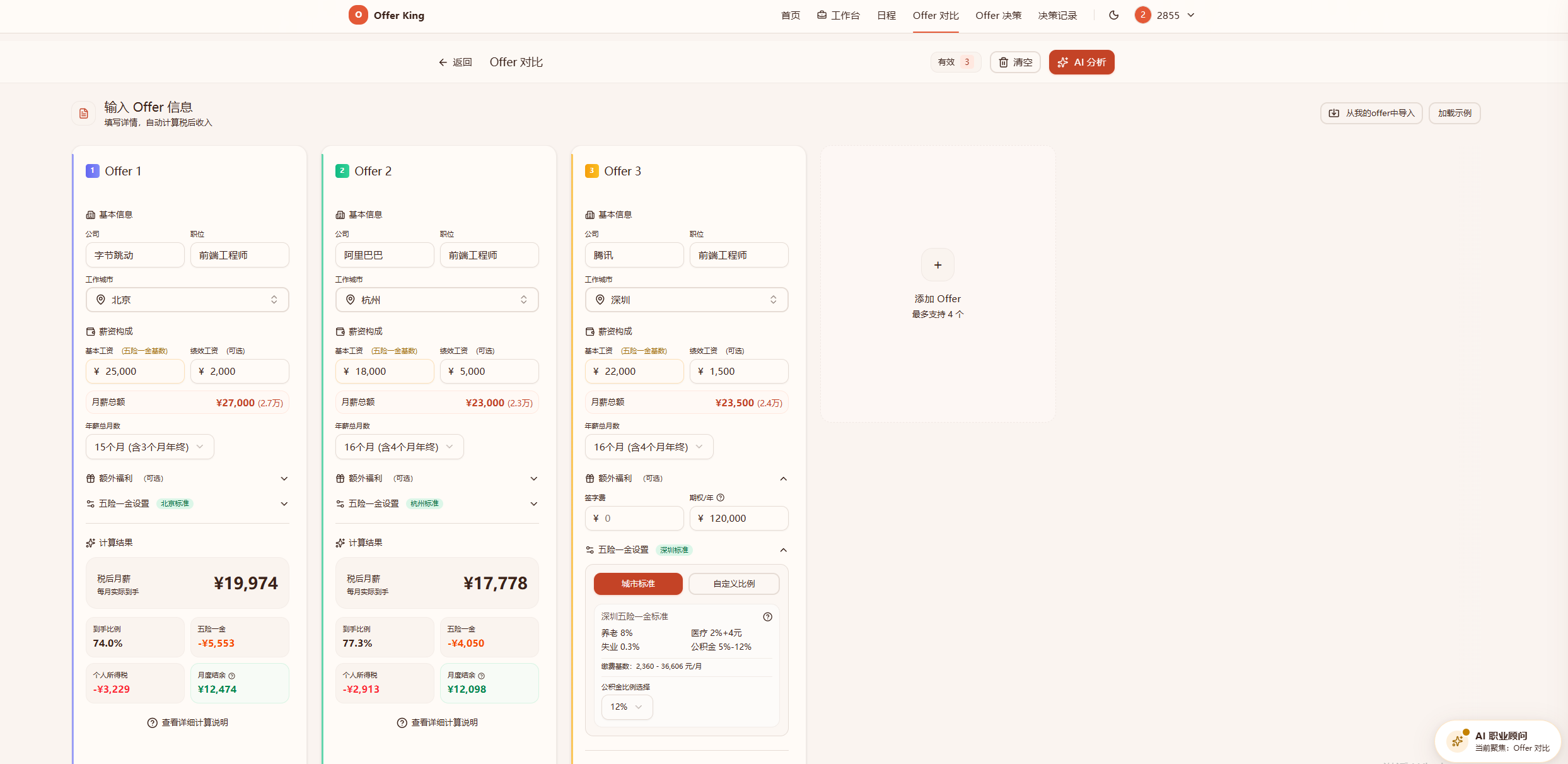Click the 清空 button

click(1015, 62)
